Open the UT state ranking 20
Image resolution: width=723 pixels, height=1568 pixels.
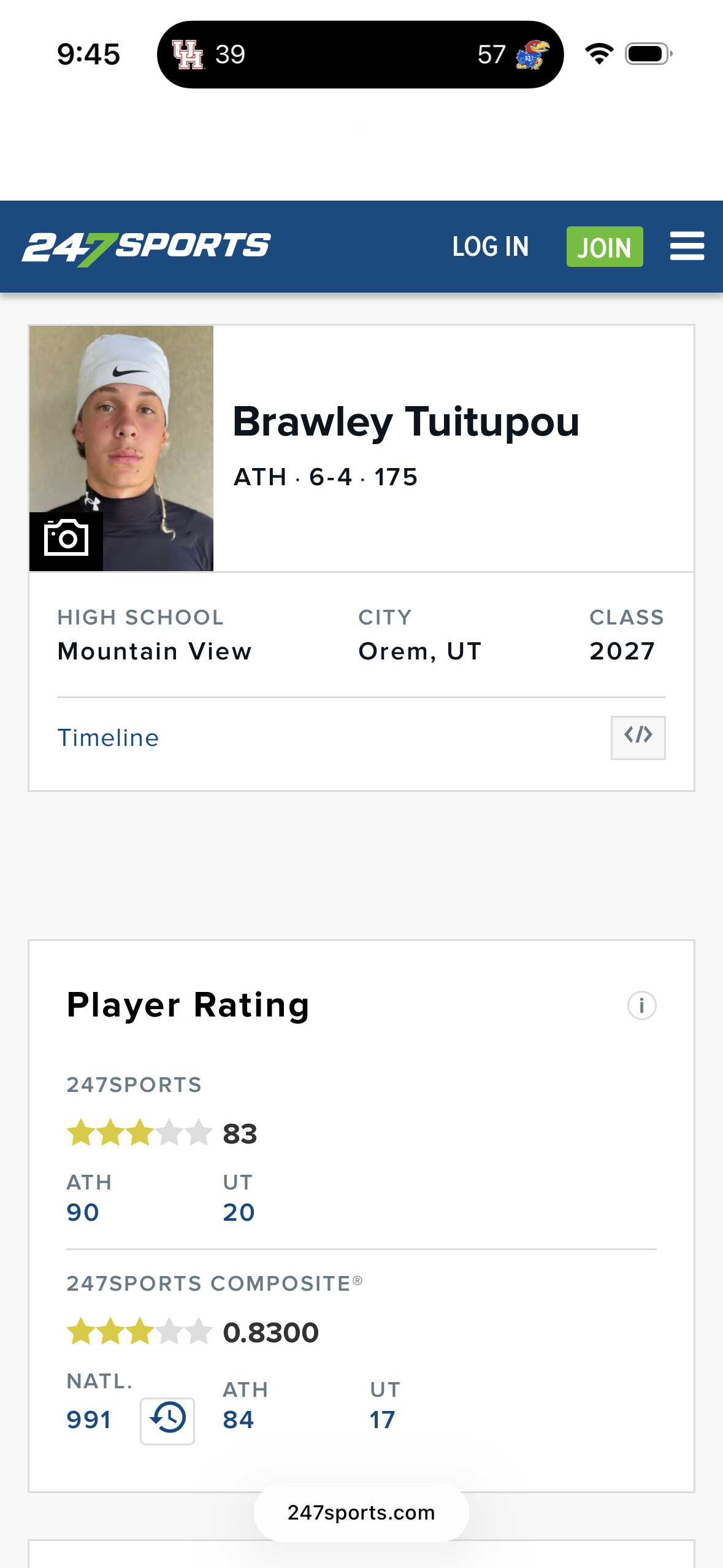pyautogui.click(x=239, y=1212)
